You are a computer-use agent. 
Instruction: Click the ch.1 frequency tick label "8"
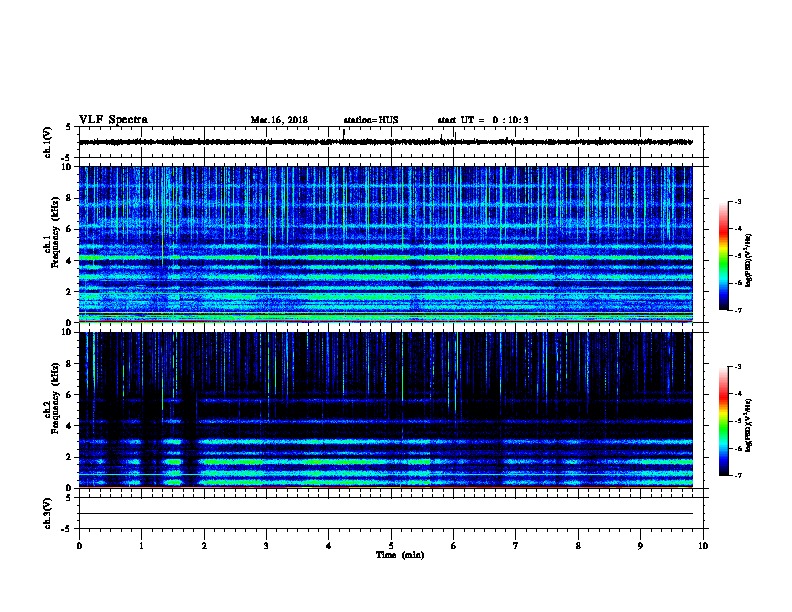point(69,198)
